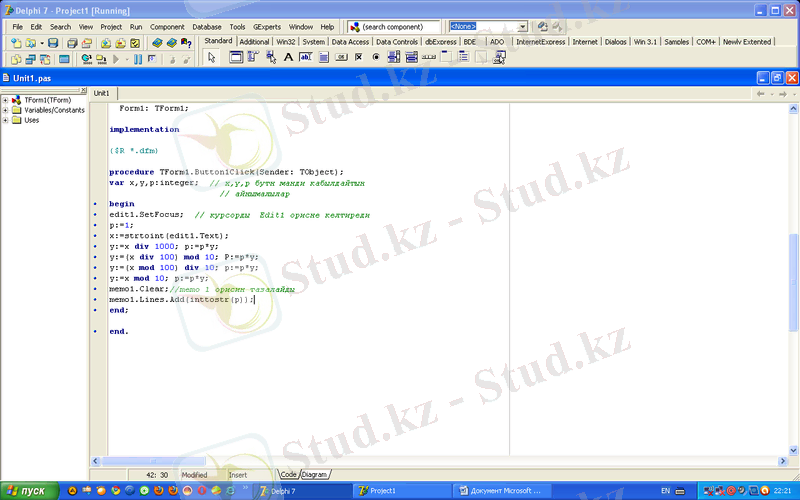800x500 pixels.
Task: Click the Open Project toolbar icon
Action: 87,43
